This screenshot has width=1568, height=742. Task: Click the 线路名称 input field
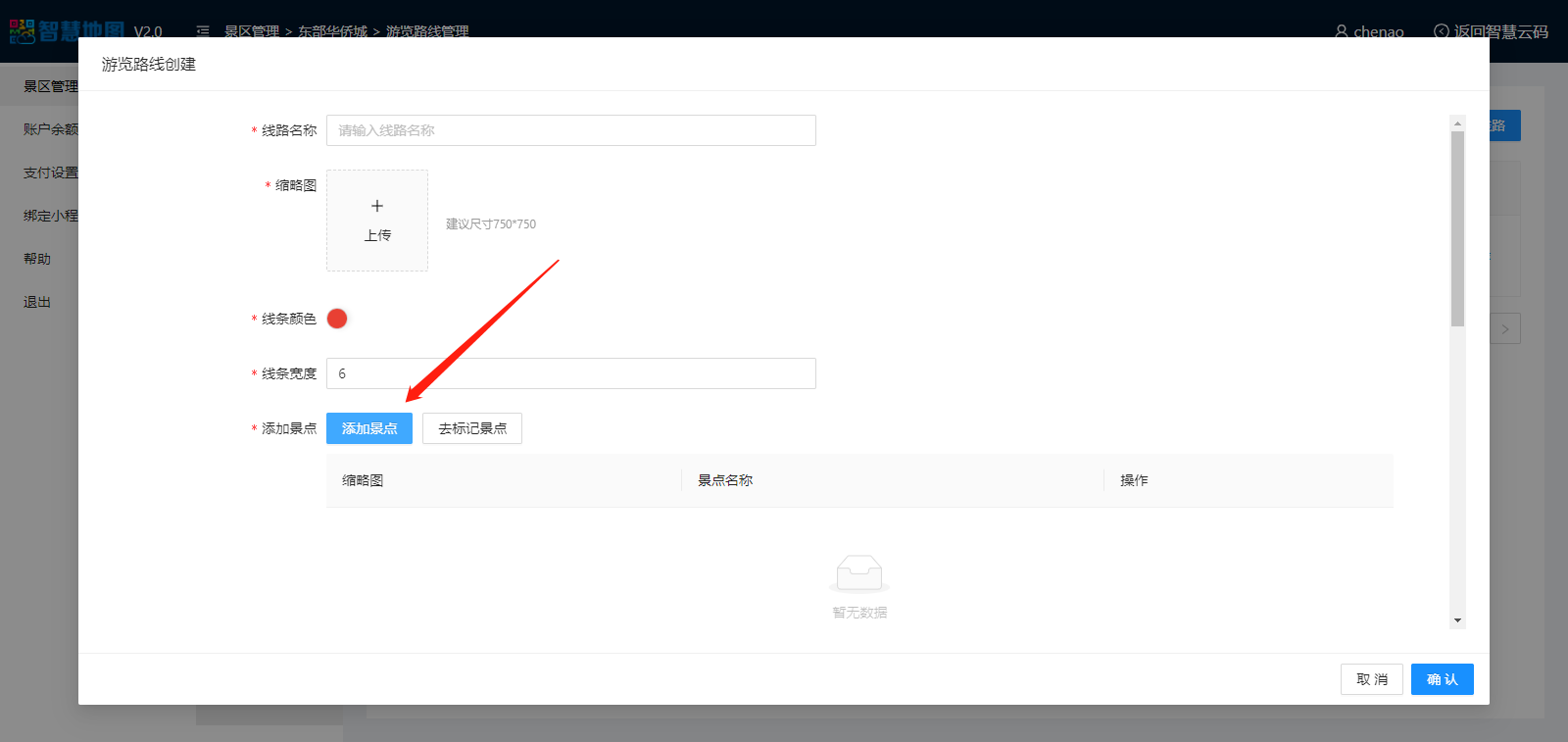click(x=570, y=130)
